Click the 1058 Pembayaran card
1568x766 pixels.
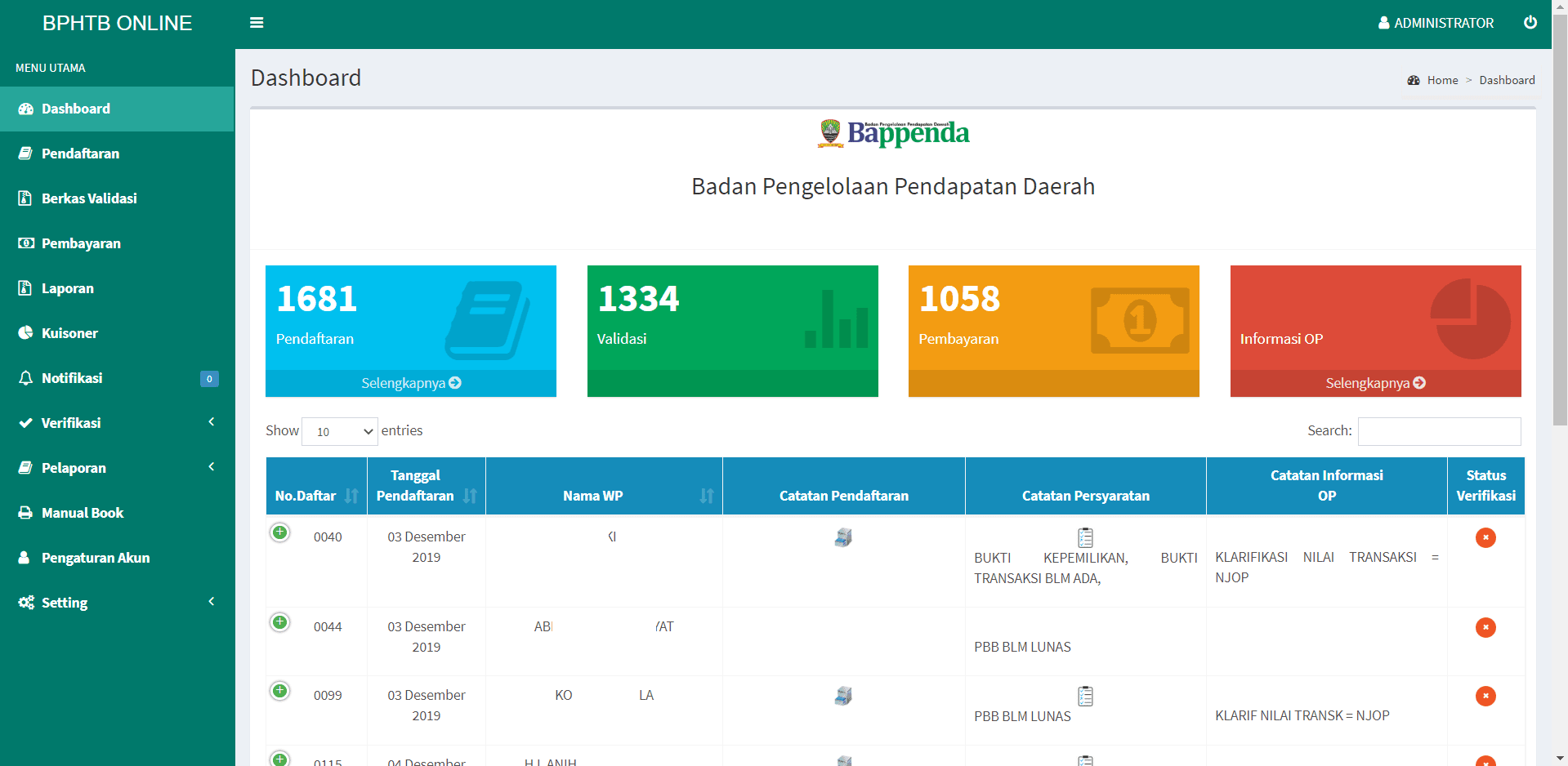1054,331
